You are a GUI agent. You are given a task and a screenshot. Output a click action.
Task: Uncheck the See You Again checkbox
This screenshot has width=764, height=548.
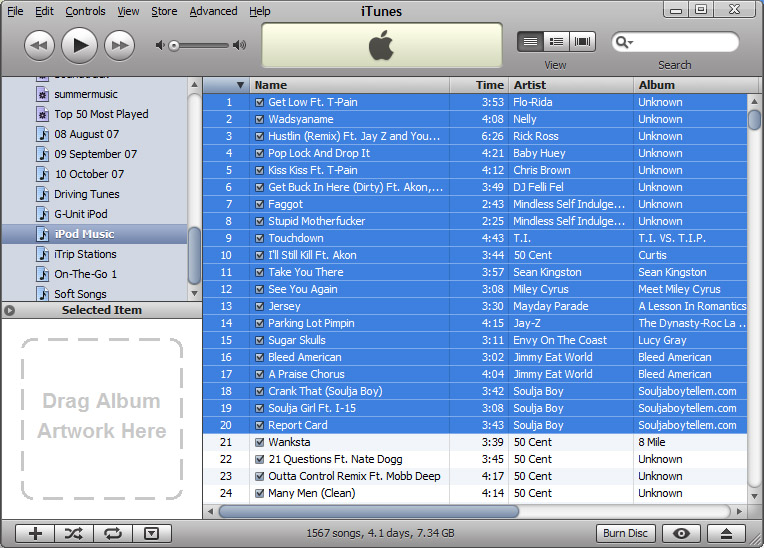coord(260,289)
